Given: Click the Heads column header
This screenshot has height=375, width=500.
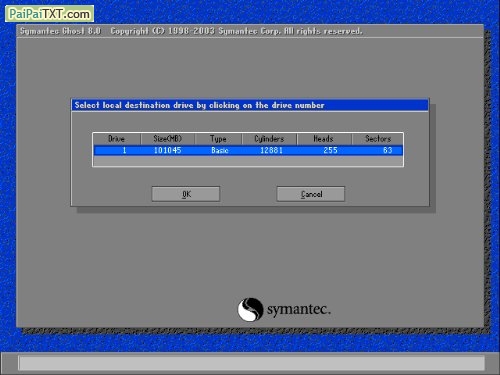Looking at the screenshot, I should pyautogui.click(x=324, y=139).
